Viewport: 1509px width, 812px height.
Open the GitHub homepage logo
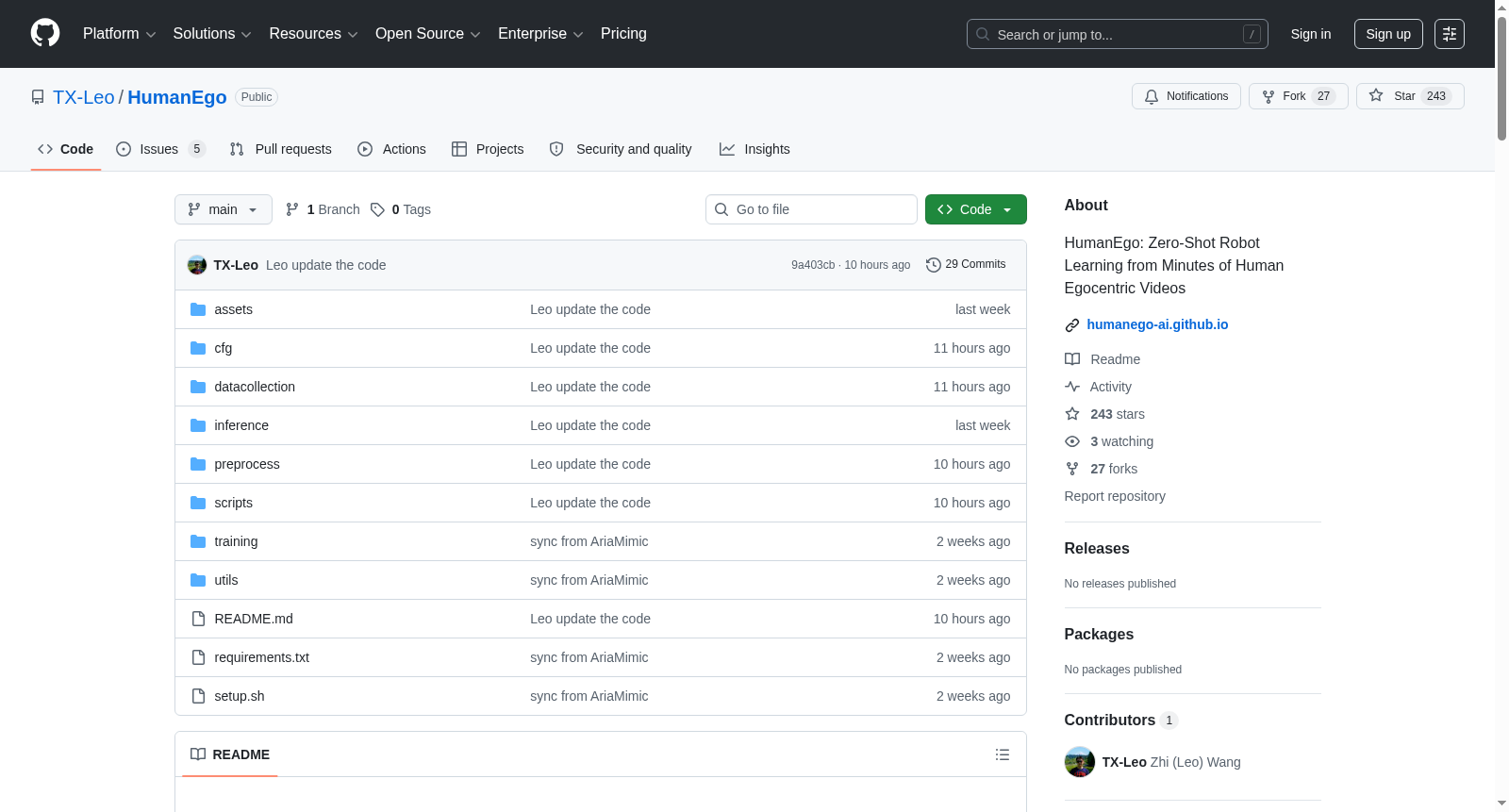[x=45, y=34]
